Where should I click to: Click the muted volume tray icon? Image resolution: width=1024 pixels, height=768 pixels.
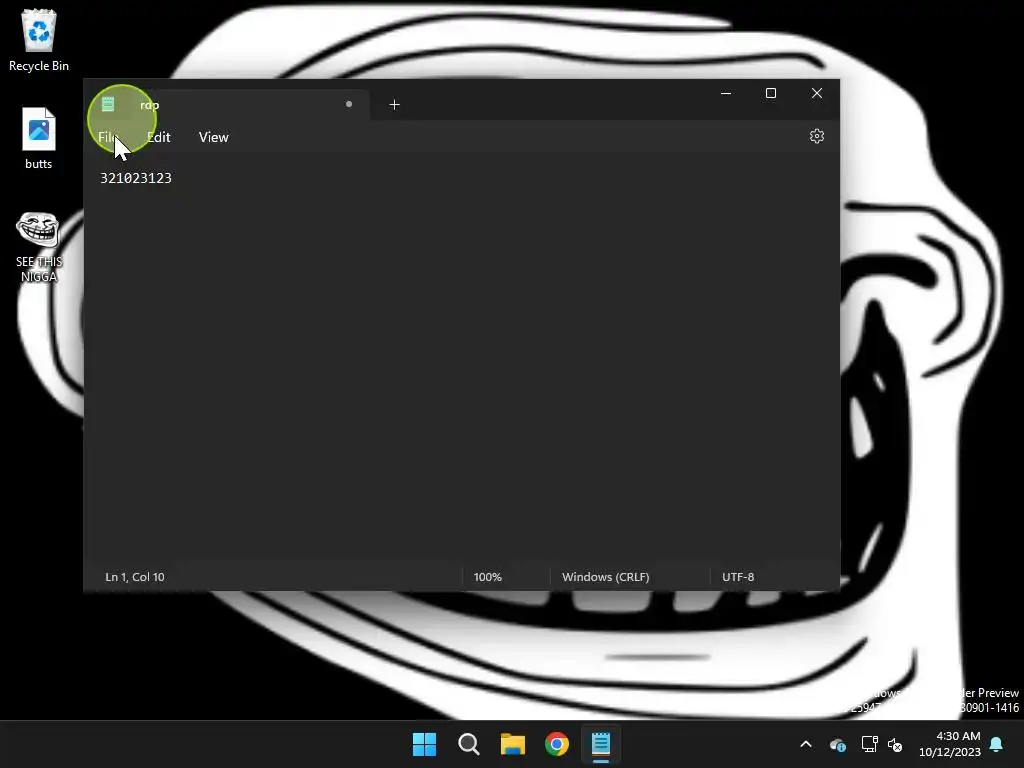point(895,744)
